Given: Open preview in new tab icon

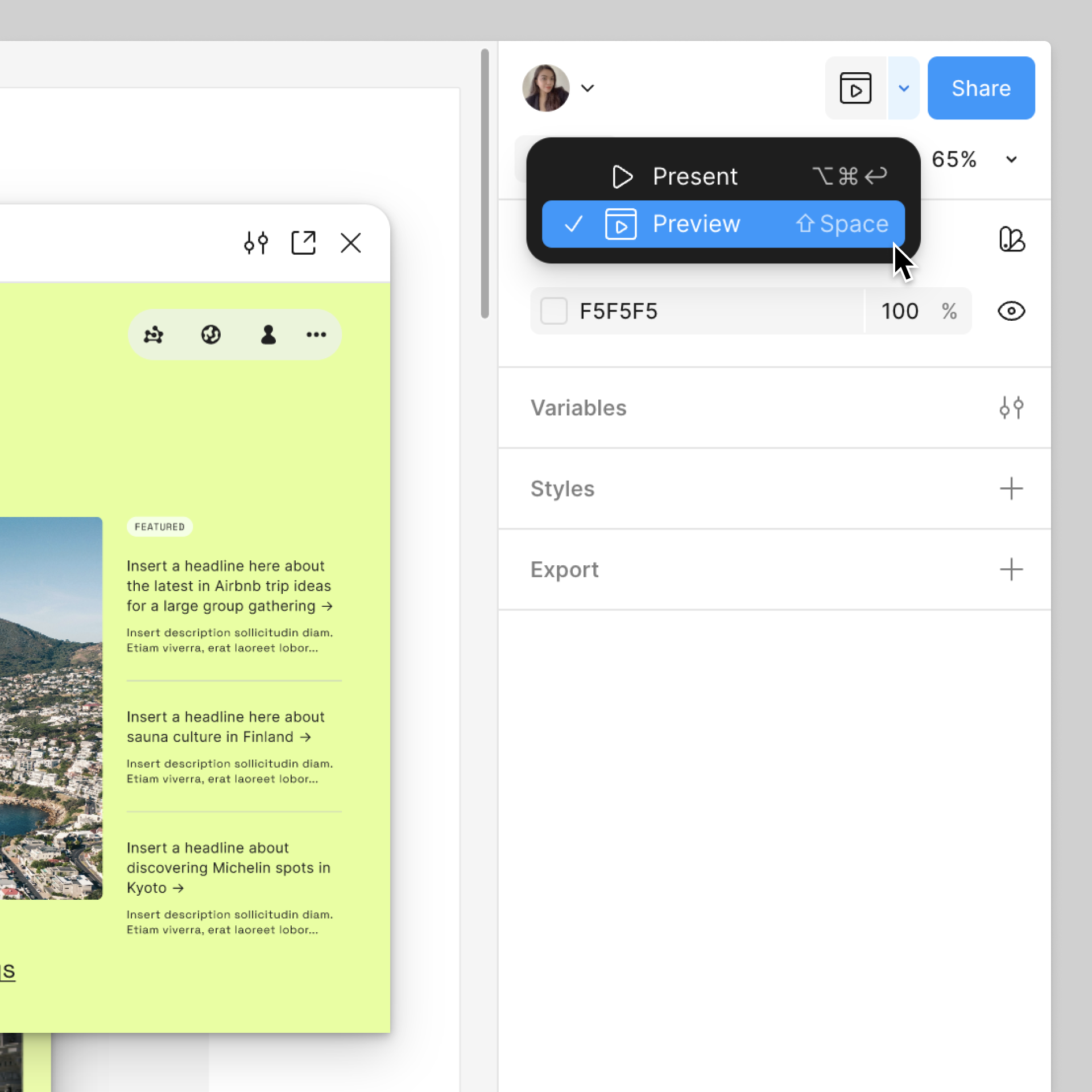Looking at the screenshot, I should (303, 243).
